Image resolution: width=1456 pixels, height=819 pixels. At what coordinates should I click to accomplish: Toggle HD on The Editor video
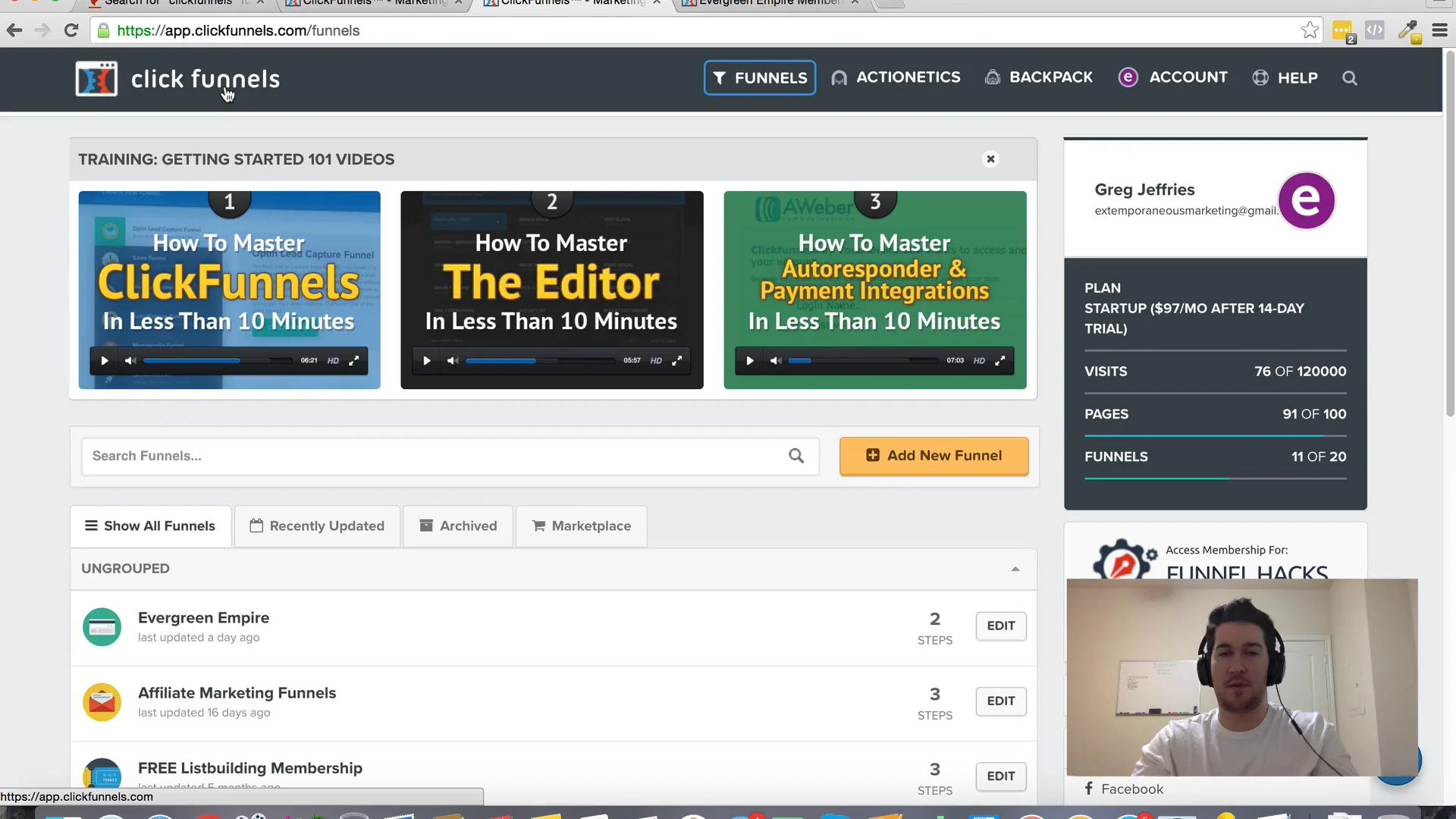656,361
